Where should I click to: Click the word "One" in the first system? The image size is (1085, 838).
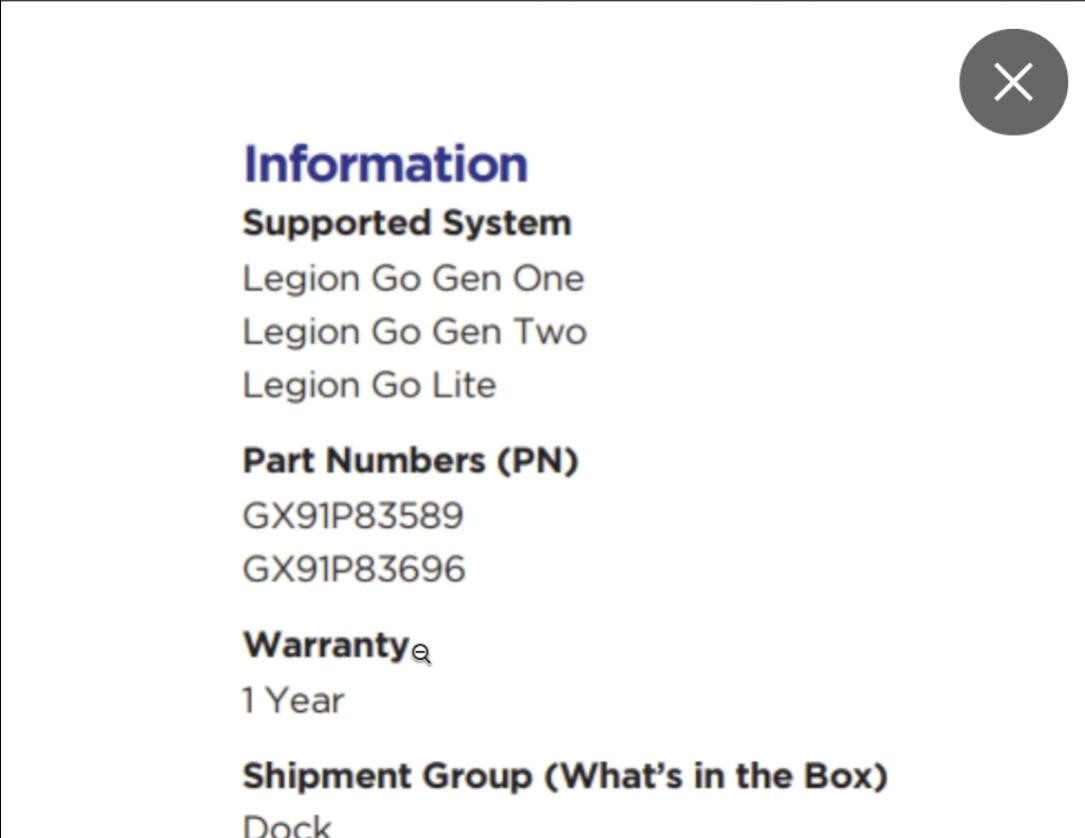click(548, 278)
